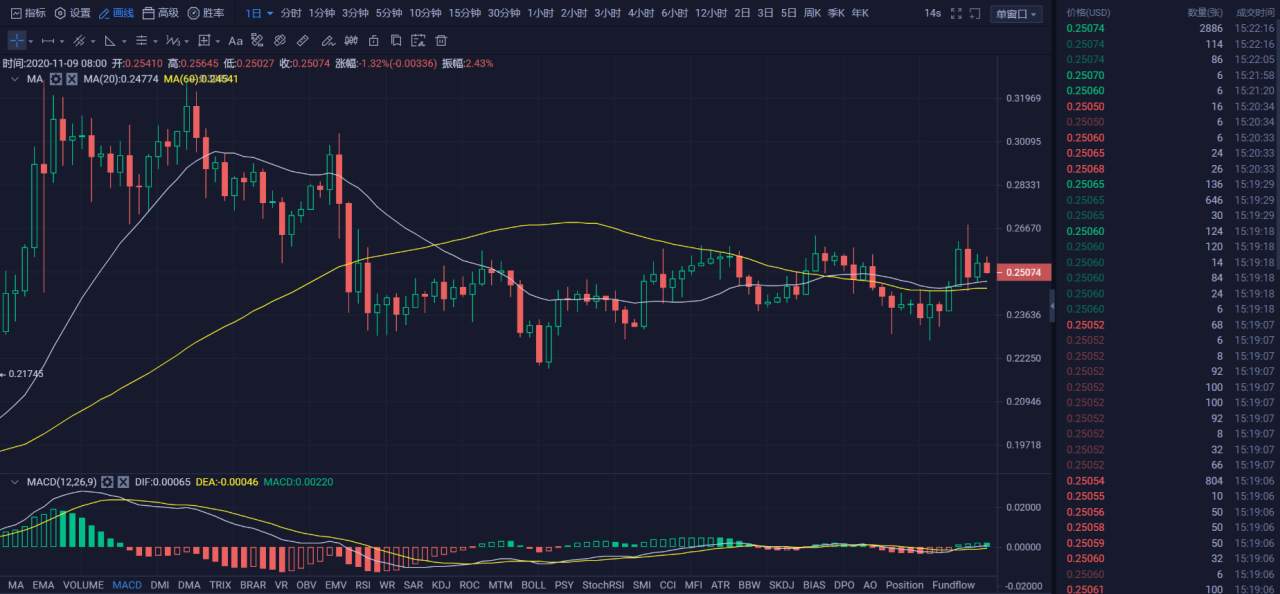Click the lock drawings padlock icon
1280x594 pixels.
373,41
